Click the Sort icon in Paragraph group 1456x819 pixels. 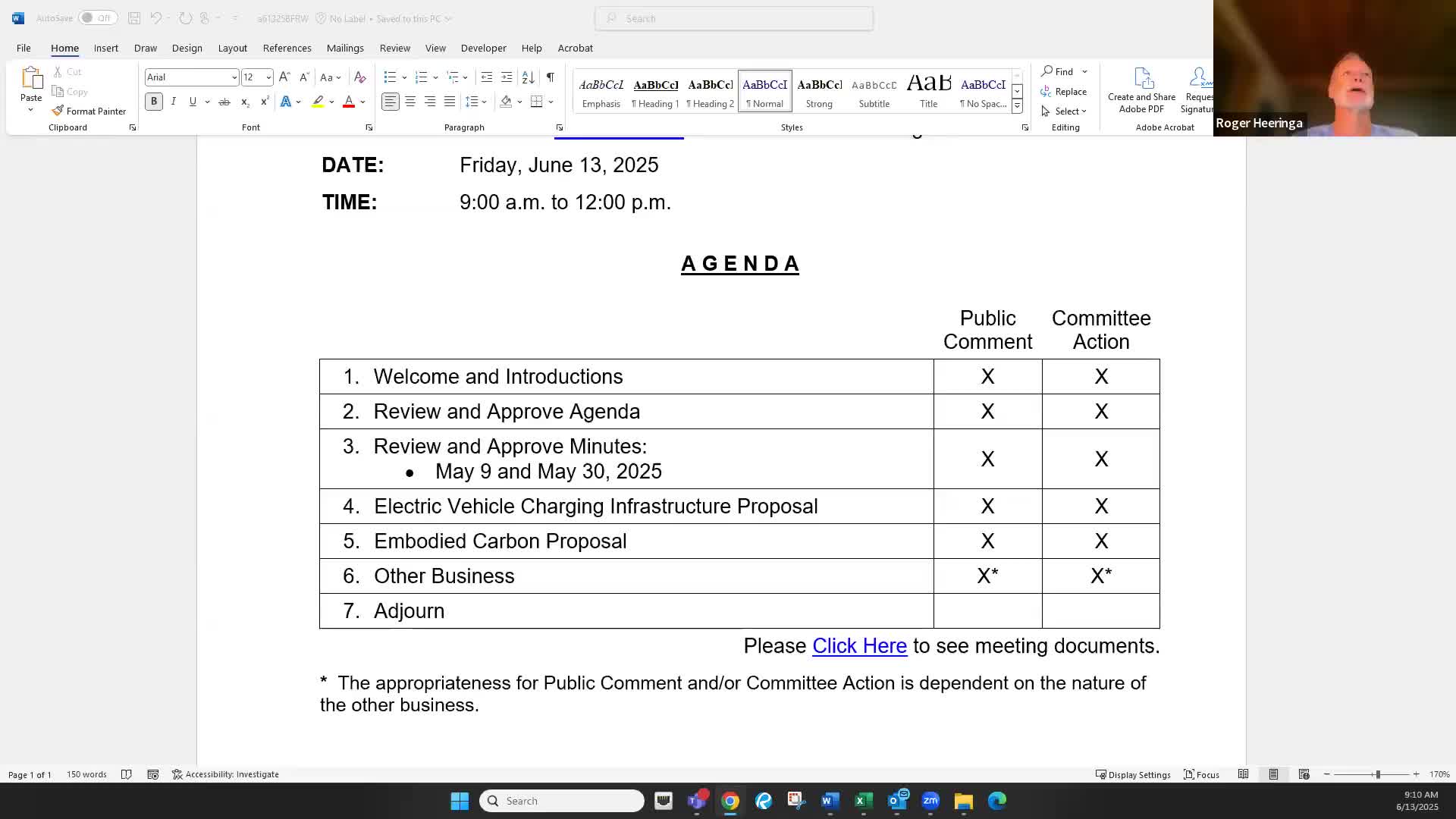pyautogui.click(x=528, y=77)
